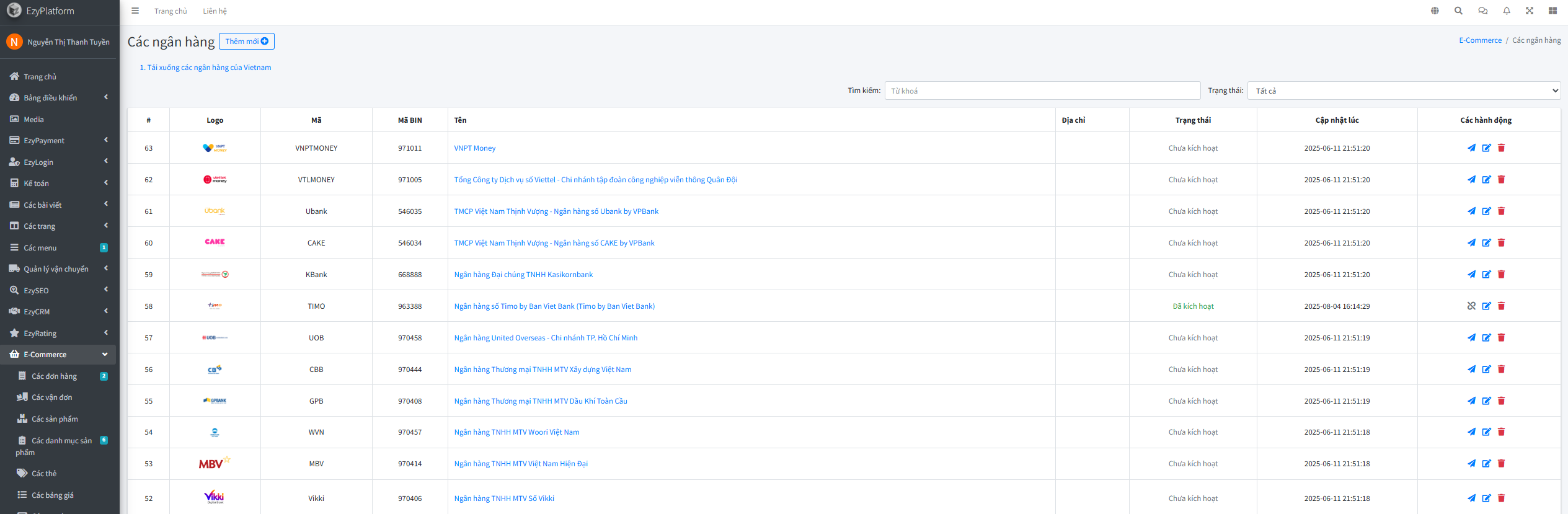Deactivate the TIMO bank entry
This screenshot has width=1568, height=514.
pos(1471,306)
